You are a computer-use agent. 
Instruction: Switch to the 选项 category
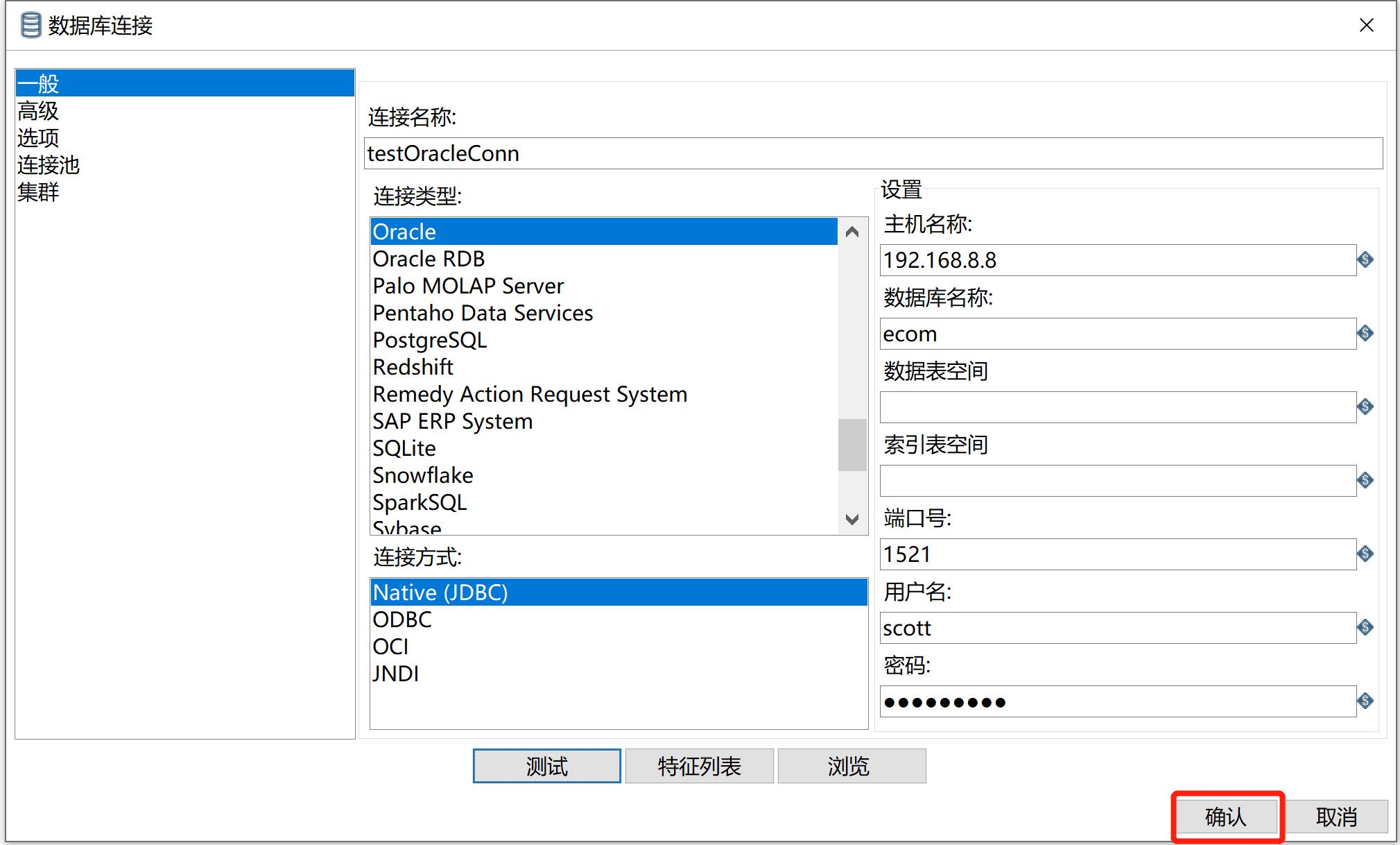coord(185,137)
